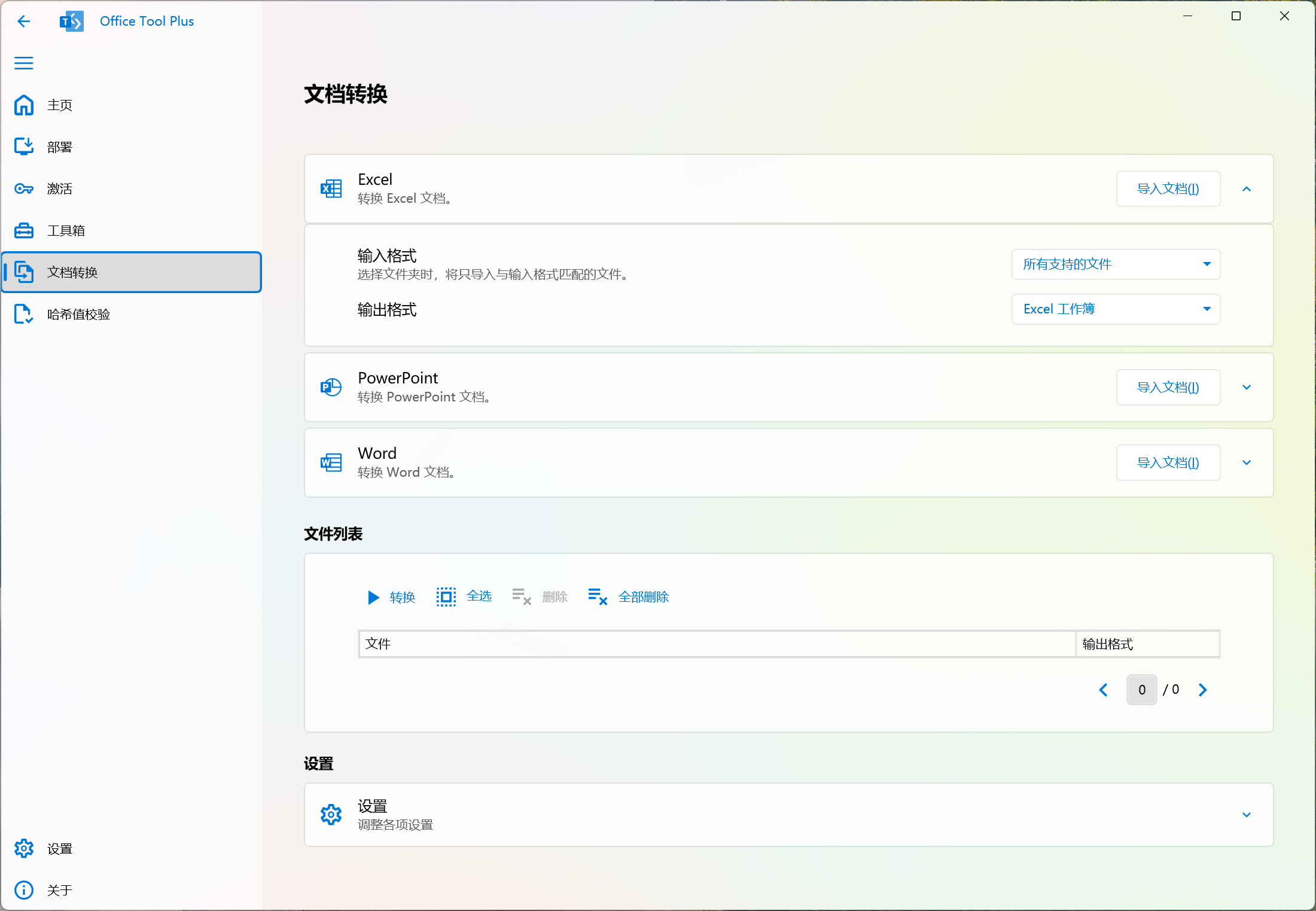Click the page number input box
This screenshot has width=1316, height=911.
tap(1141, 690)
